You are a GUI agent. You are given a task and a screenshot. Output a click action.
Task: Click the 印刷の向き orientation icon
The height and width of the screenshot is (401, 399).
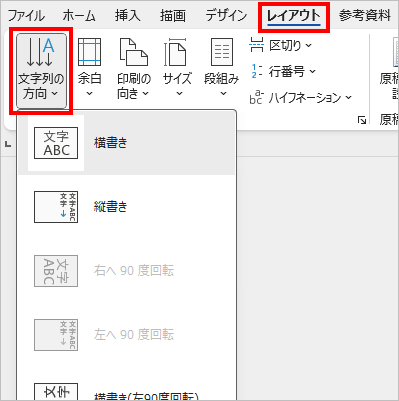pos(134,52)
